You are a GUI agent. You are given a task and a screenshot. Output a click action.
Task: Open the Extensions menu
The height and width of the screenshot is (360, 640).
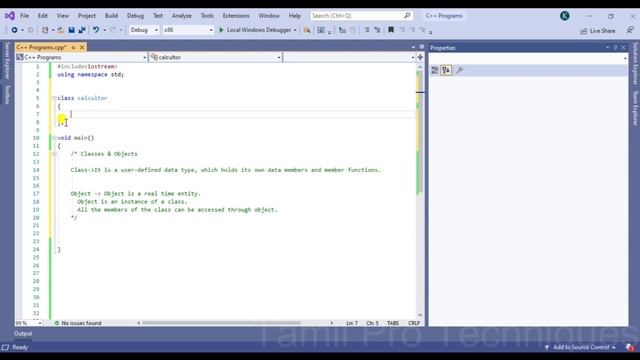pos(236,16)
